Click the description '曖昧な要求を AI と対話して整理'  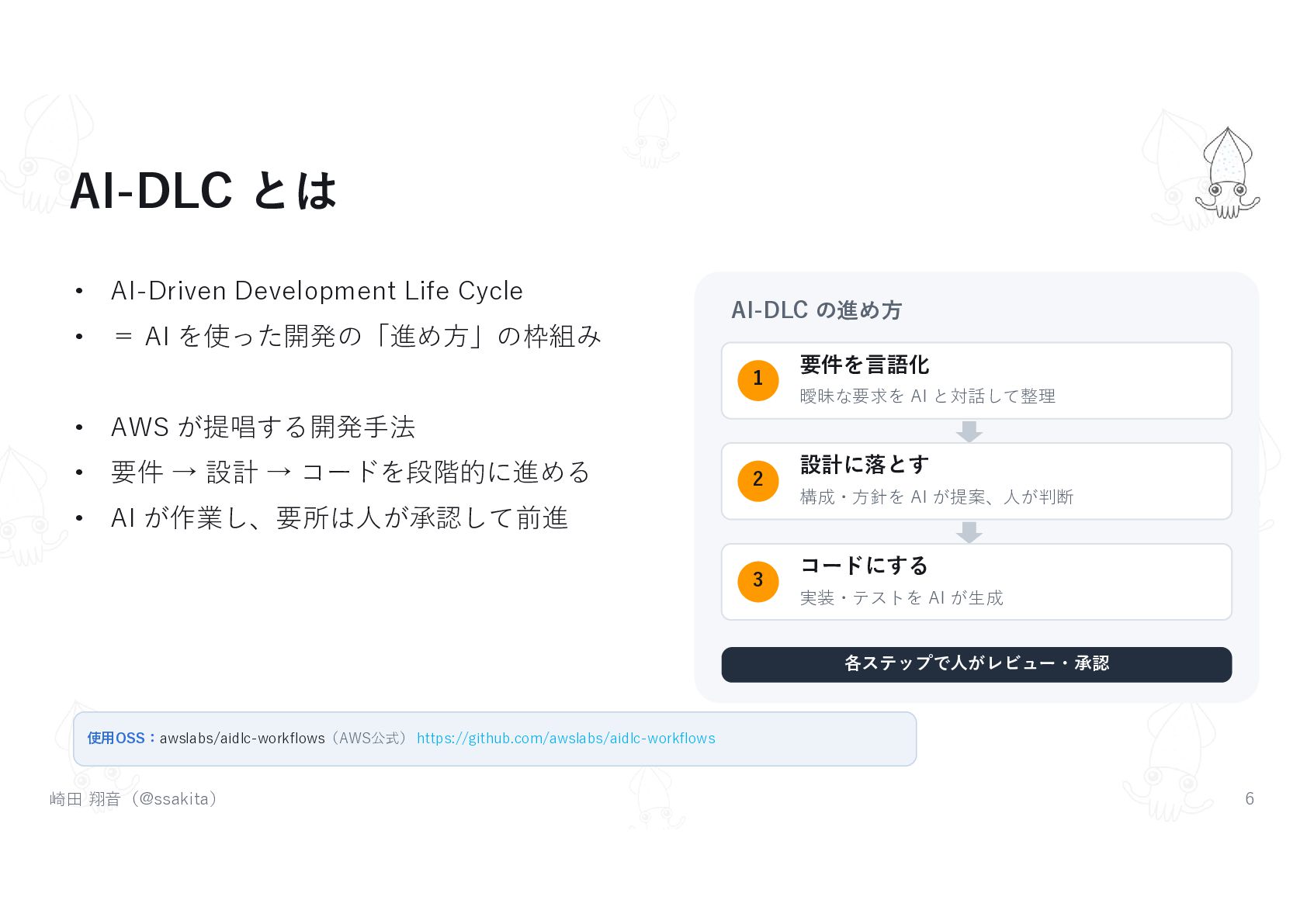[x=927, y=396]
